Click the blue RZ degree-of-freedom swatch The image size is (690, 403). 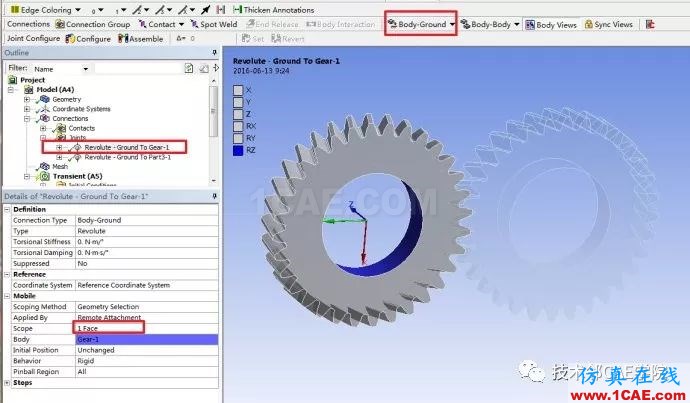pyautogui.click(x=238, y=150)
